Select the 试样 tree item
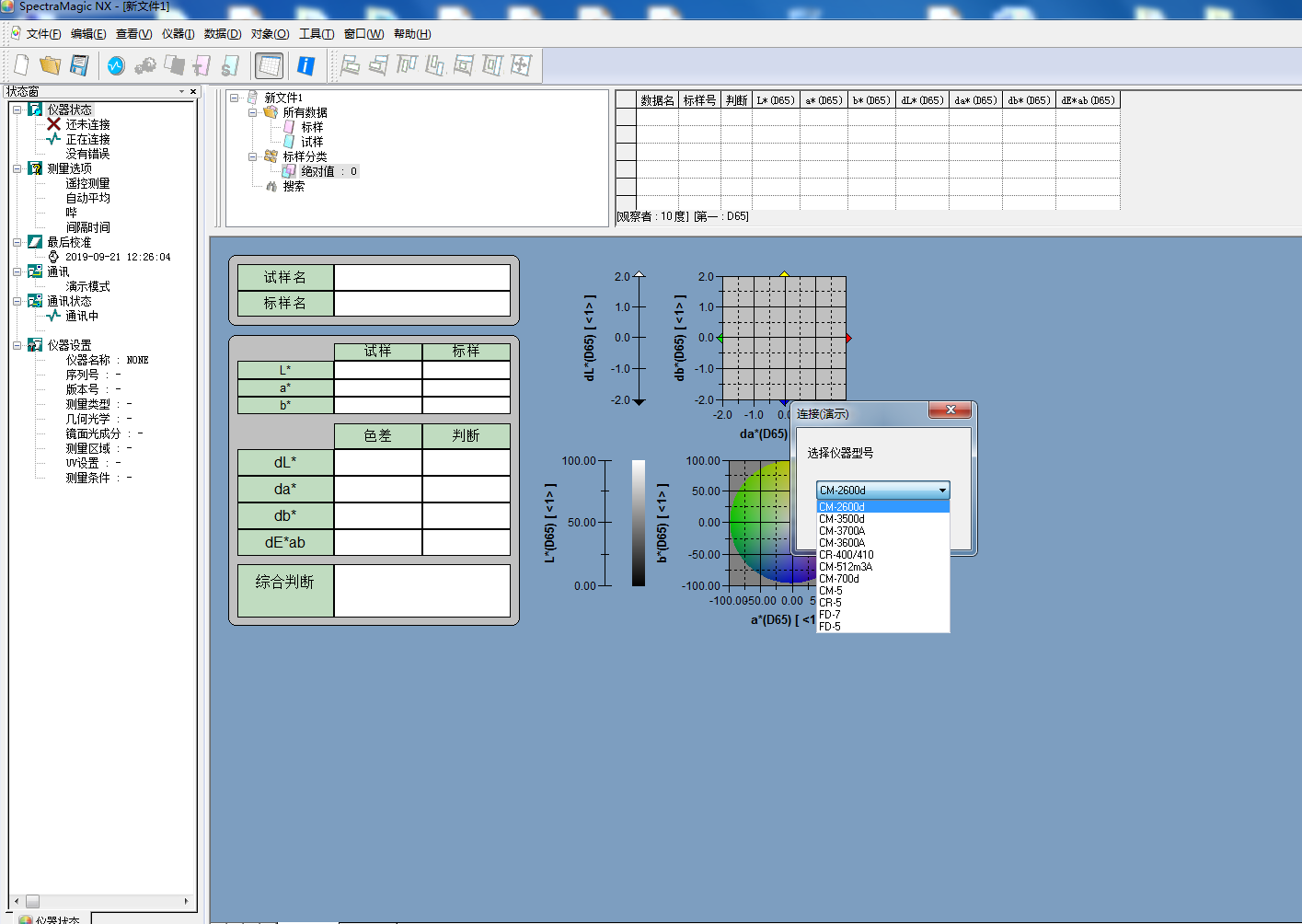 (312, 142)
